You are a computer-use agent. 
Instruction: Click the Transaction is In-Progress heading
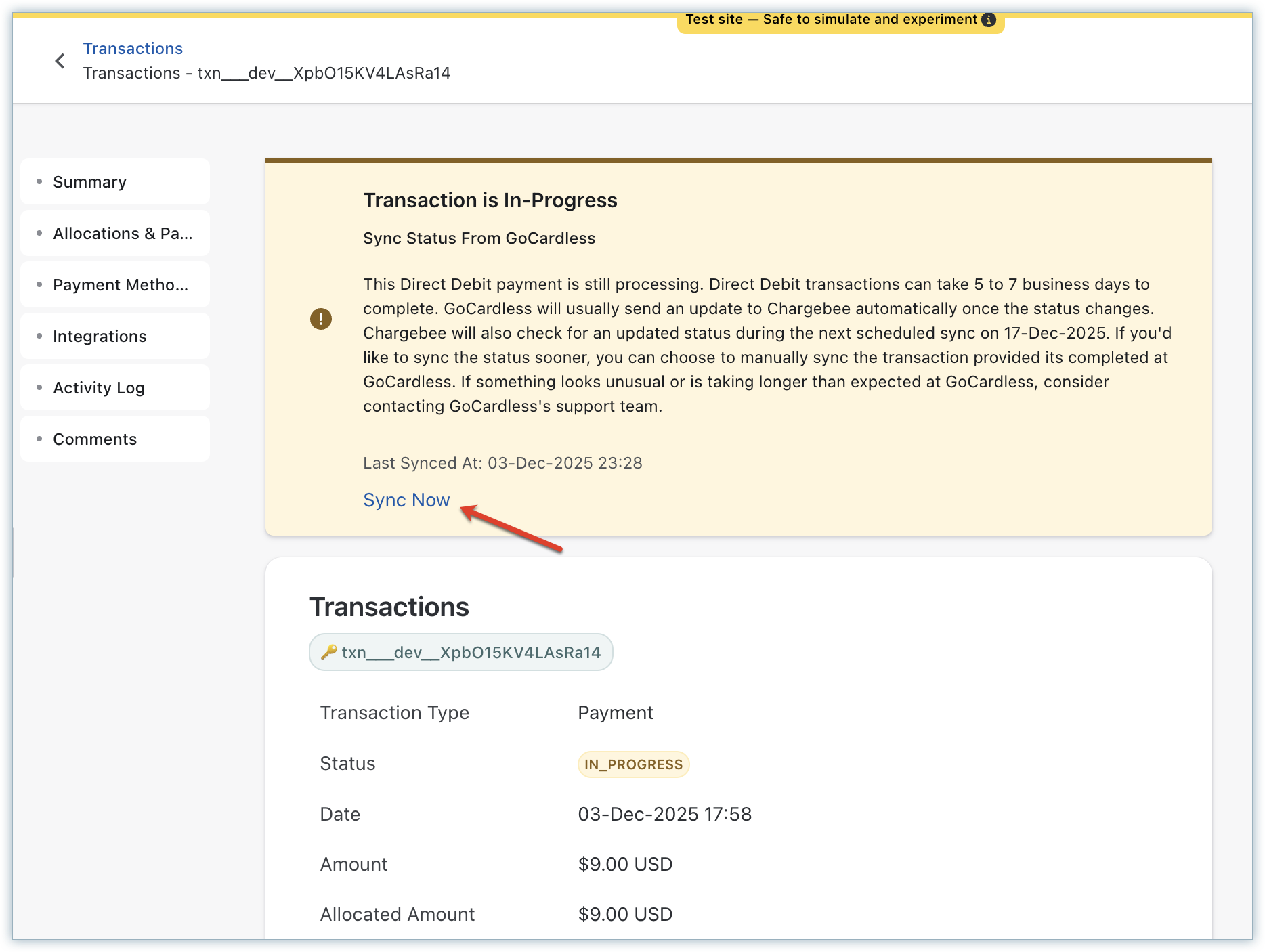(x=490, y=200)
